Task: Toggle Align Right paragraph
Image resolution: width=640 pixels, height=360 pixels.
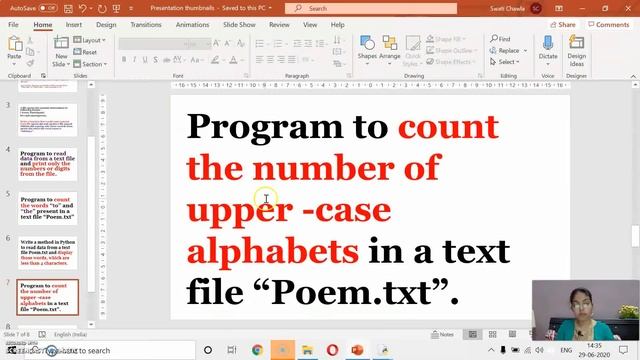Action: click(281, 60)
